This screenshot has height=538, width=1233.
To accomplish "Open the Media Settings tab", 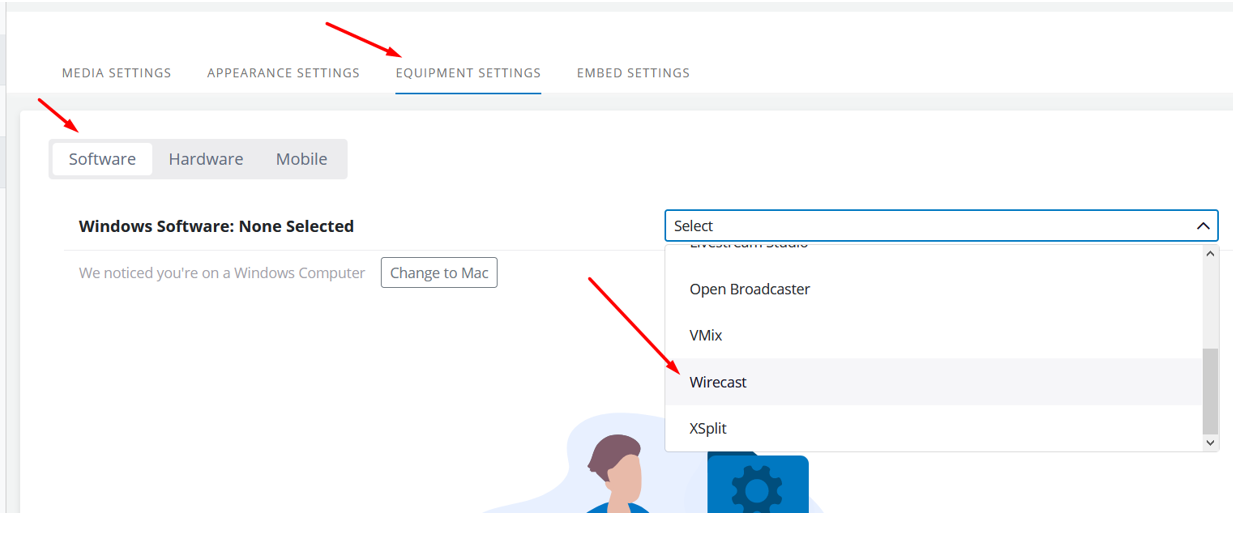I will tap(116, 73).
